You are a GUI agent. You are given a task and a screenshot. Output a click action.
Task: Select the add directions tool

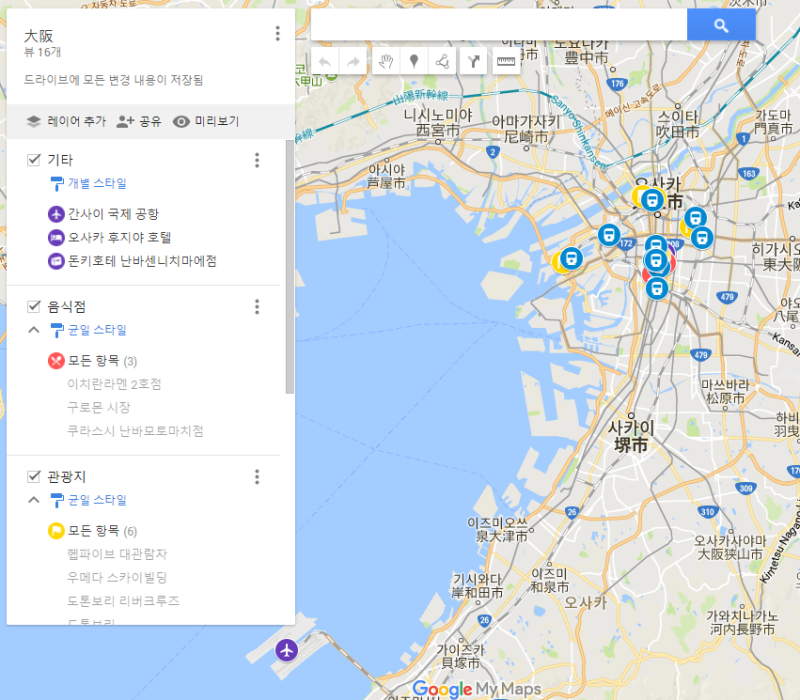[x=473, y=62]
